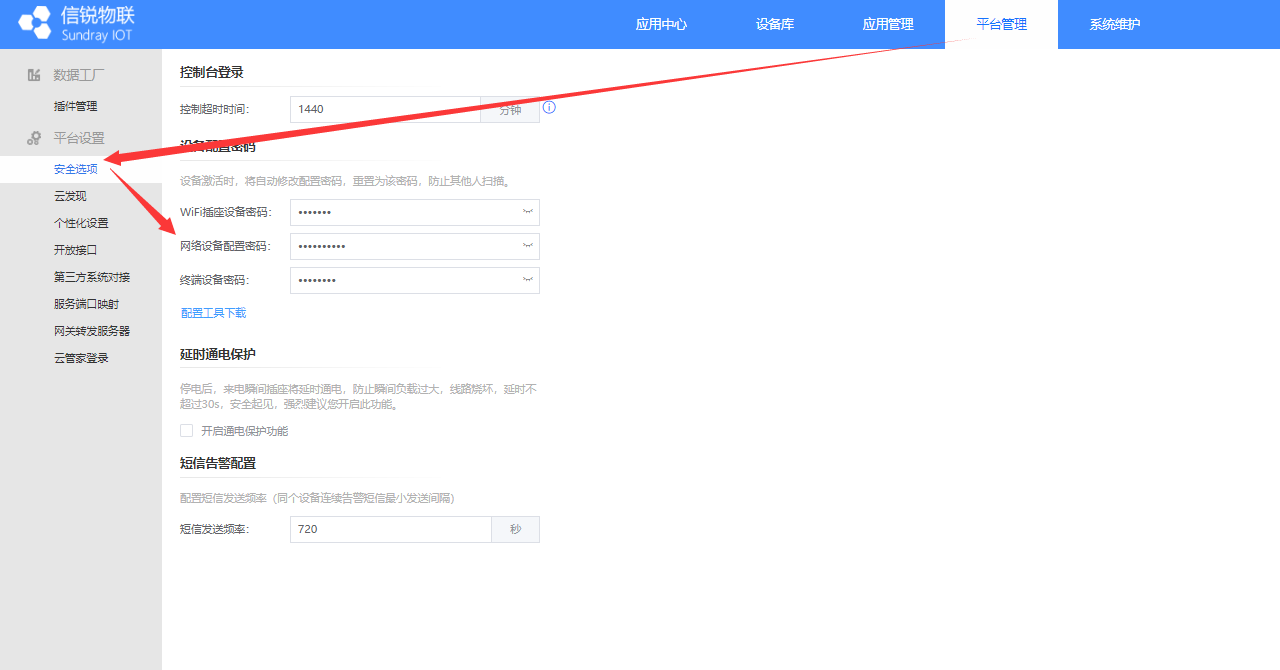Open 云发现 sidebar item
The height and width of the screenshot is (670, 1280).
tap(70, 196)
